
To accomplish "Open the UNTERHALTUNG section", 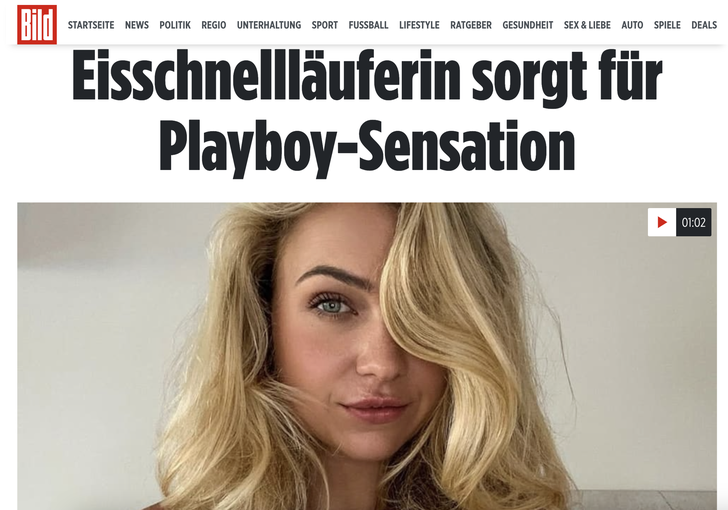I will tap(269, 25).
